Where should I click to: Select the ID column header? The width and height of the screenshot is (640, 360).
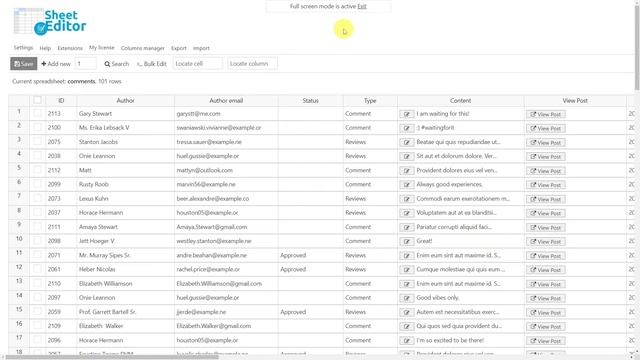pyautogui.click(x=61, y=100)
